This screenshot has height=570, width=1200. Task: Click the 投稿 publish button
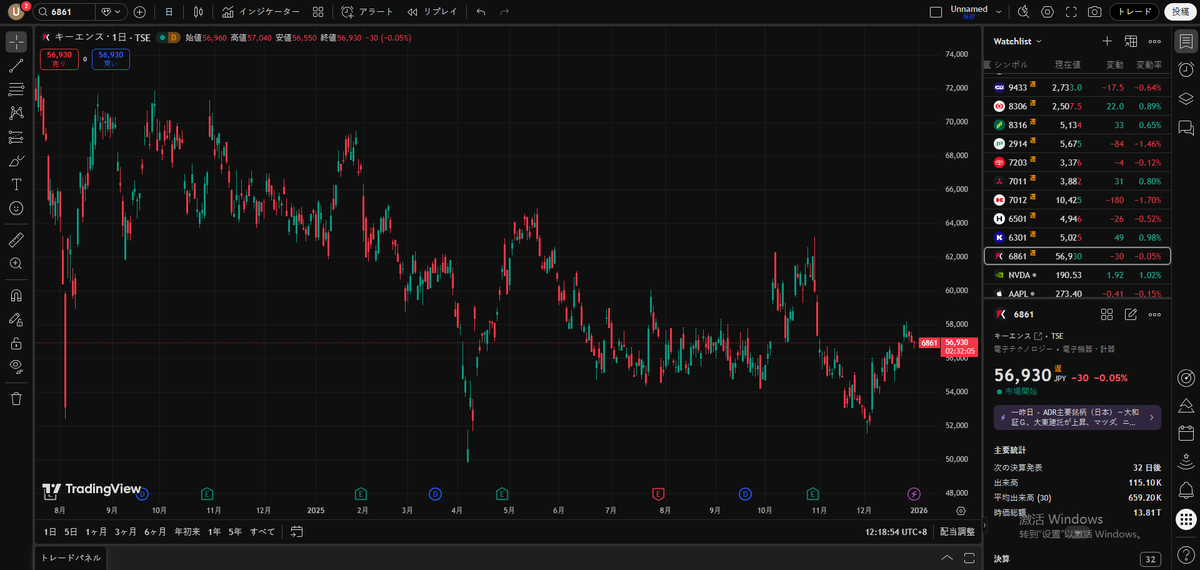(x=1181, y=12)
